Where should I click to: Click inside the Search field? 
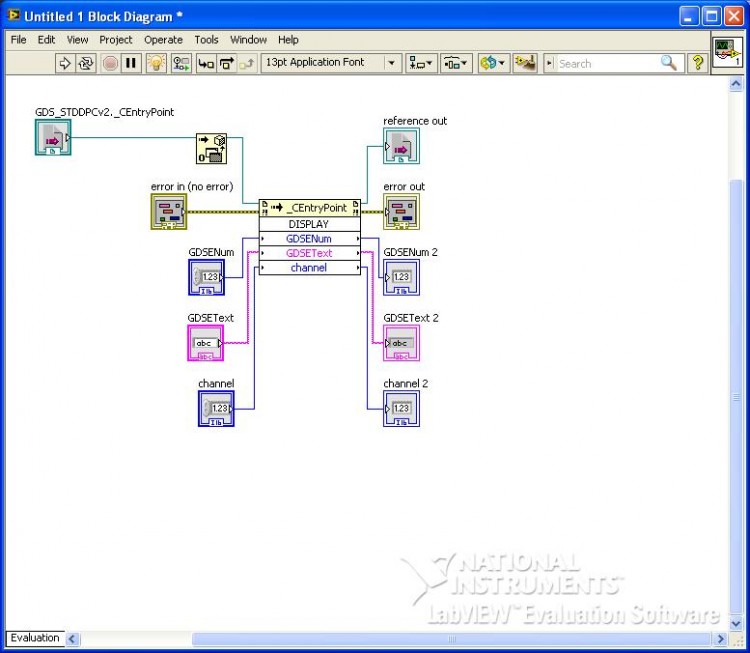(607, 63)
